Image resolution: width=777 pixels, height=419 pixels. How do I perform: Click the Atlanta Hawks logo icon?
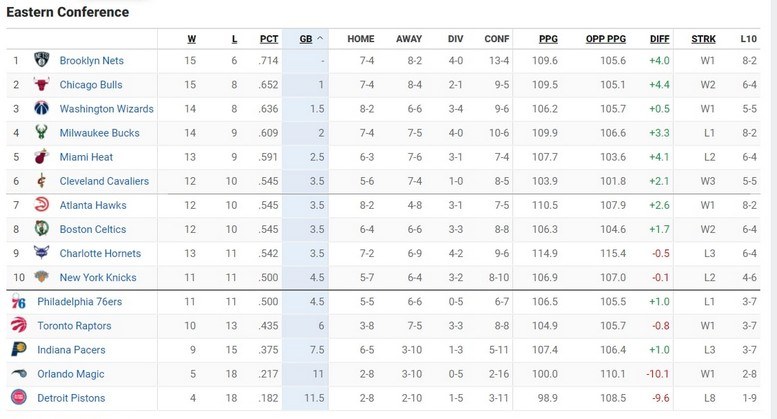(x=41, y=205)
